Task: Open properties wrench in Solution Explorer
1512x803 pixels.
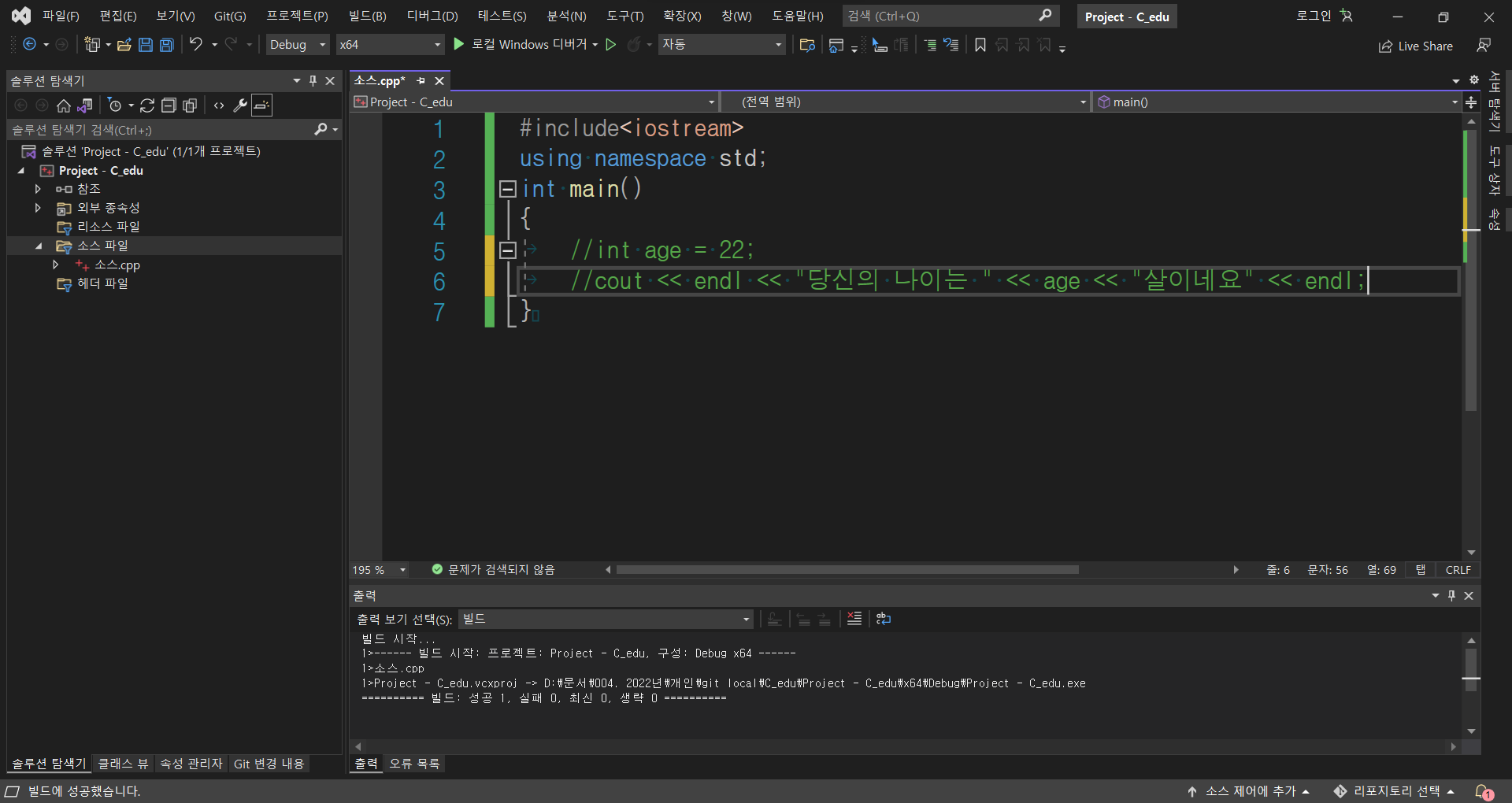Action: tap(240, 105)
